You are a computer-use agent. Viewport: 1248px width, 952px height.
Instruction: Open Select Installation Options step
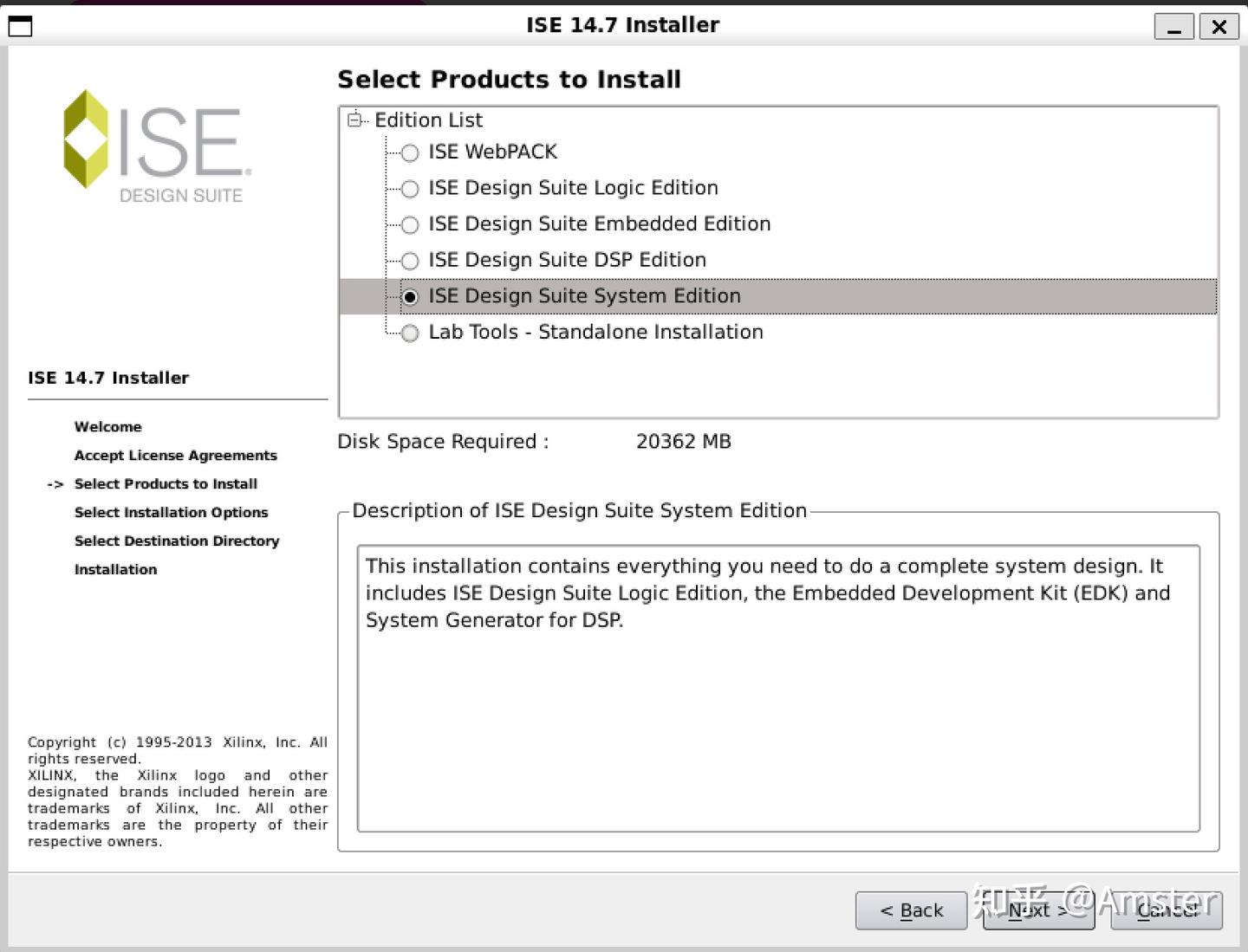pyautogui.click(x=172, y=512)
